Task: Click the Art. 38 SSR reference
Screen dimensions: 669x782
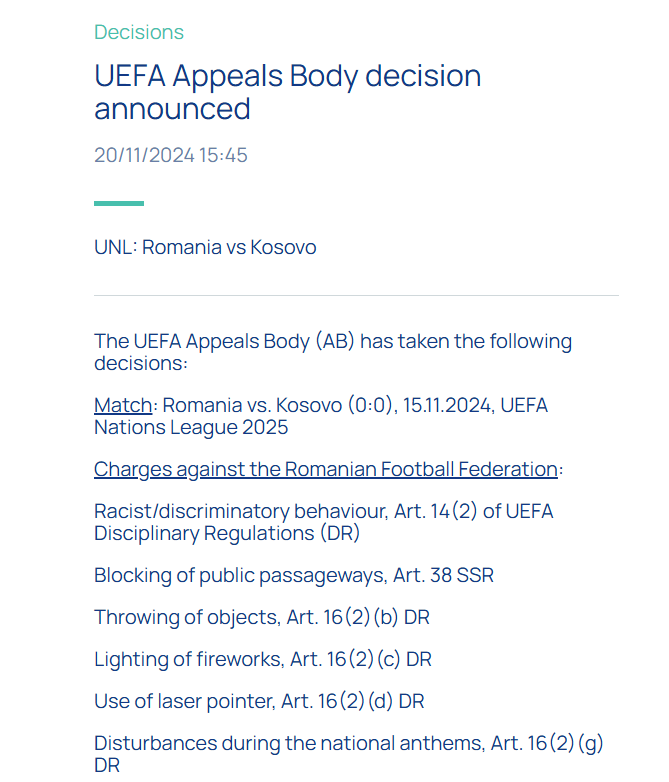Action: (x=444, y=576)
